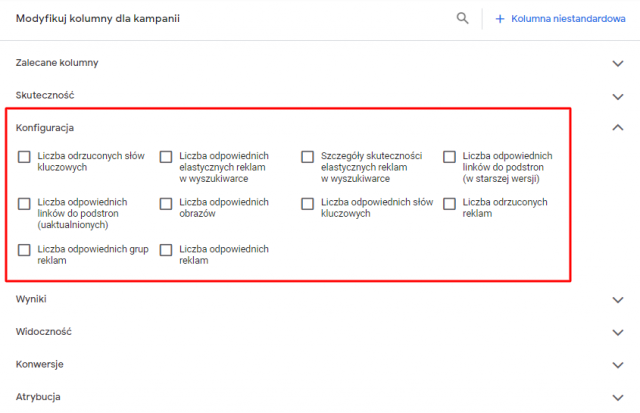The height and width of the screenshot is (413, 640).
Task: Click the plus icon for custom column
Action: pos(500,18)
